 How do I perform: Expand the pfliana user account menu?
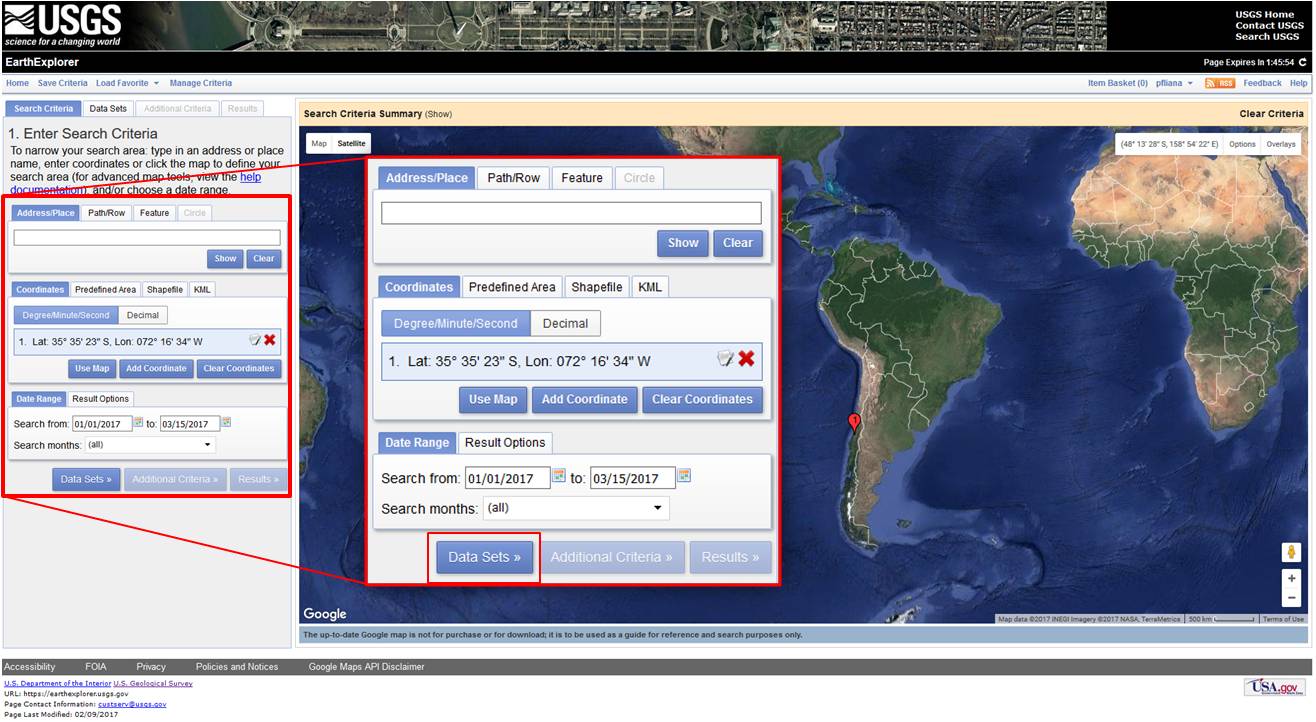point(1174,83)
